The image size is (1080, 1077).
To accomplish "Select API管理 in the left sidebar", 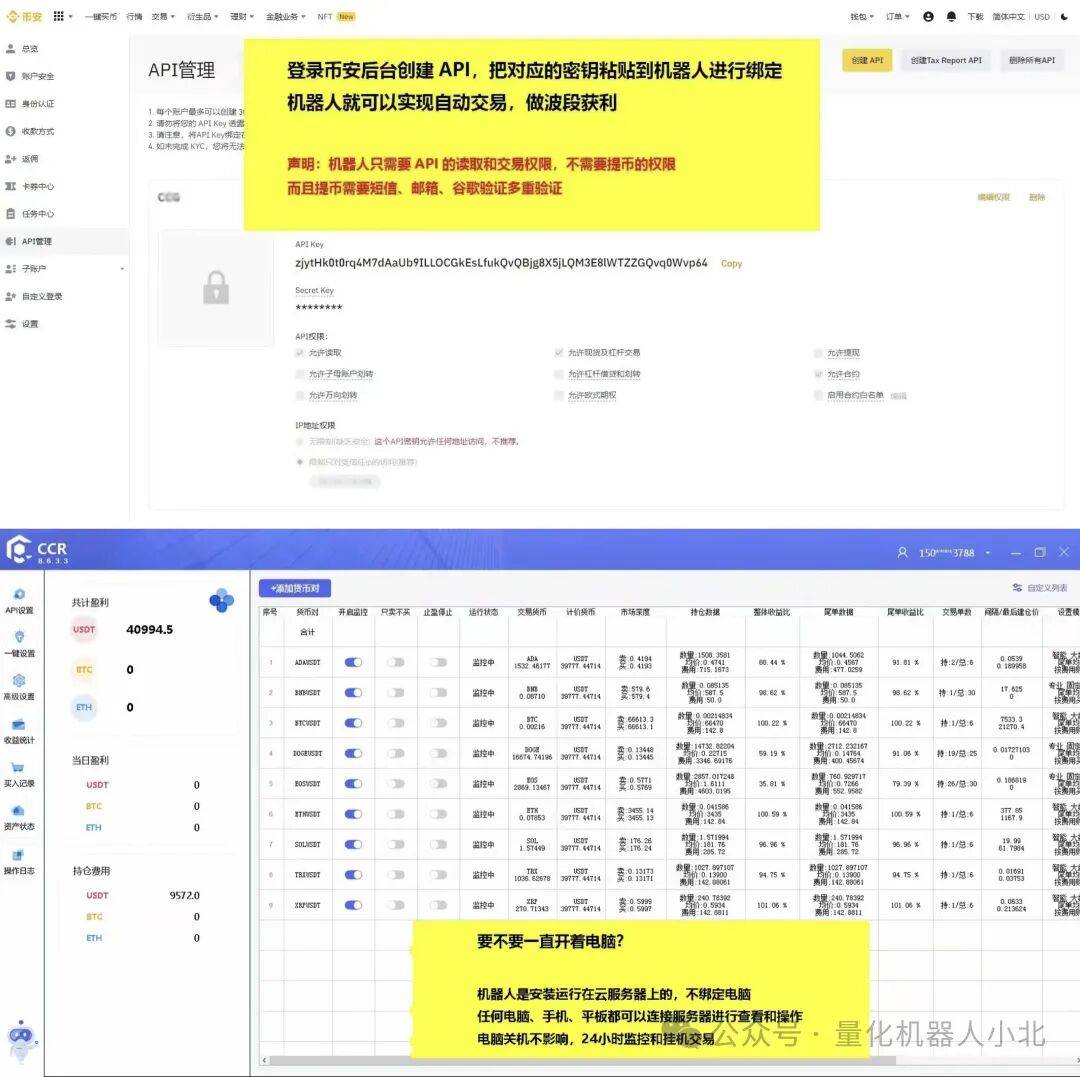I will tap(37, 241).
